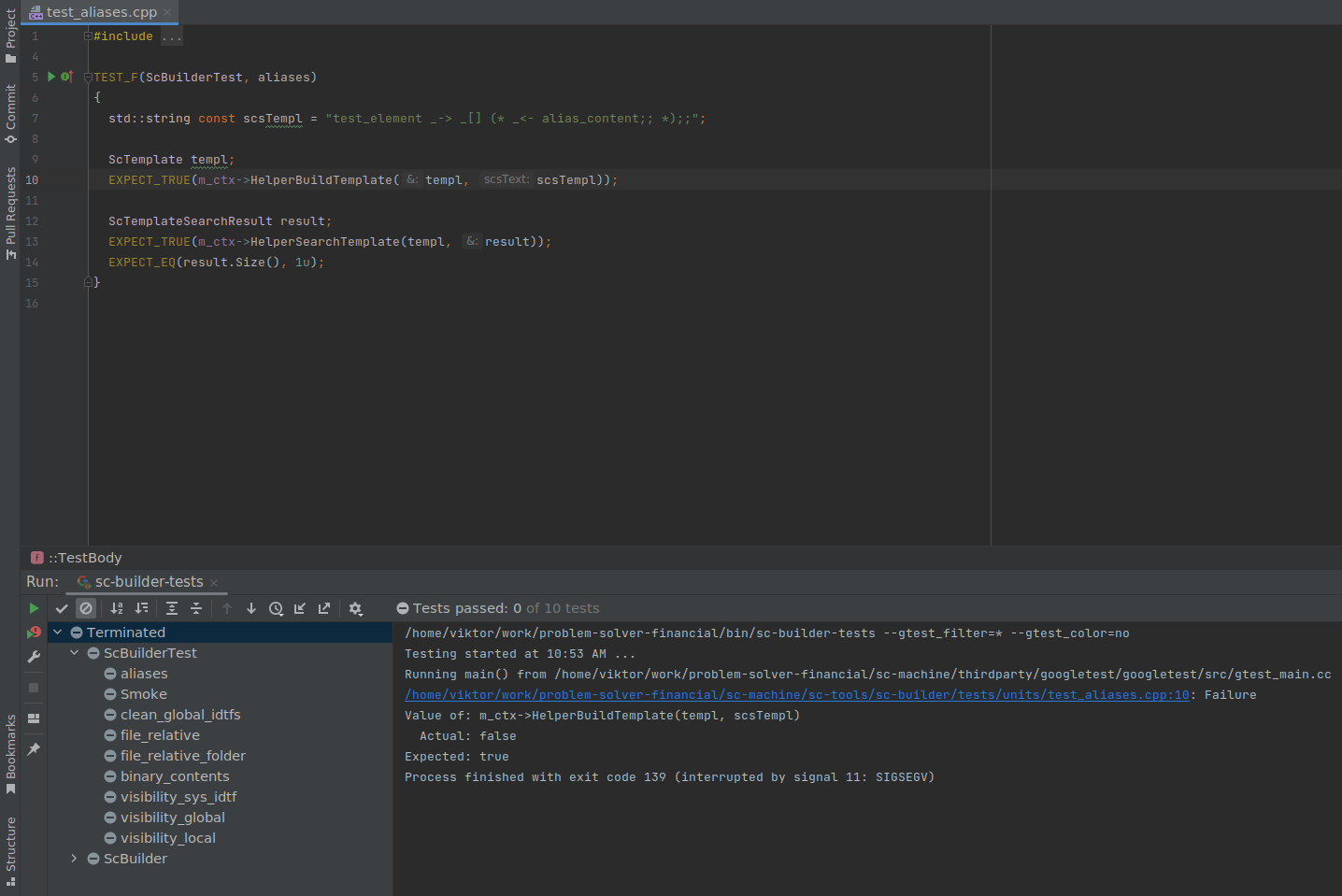
Task: Pin the run tab with the pin icon
Action: (x=35, y=749)
